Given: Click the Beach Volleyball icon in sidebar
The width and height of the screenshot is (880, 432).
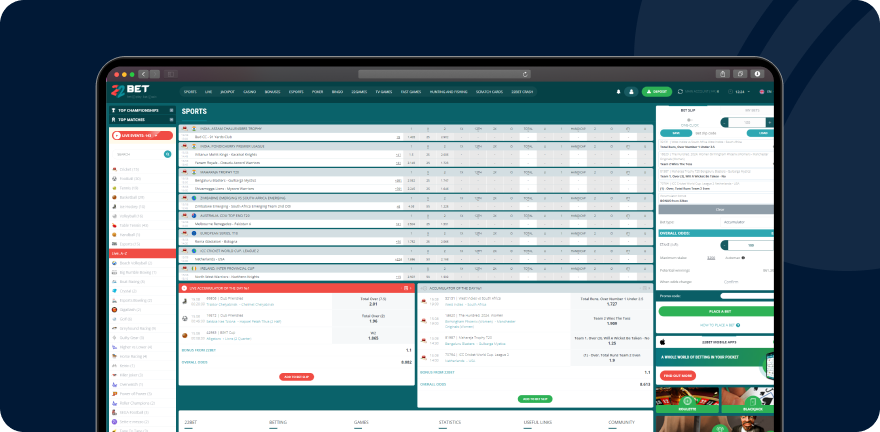Looking at the screenshot, I should pyautogui.click(x=114, y=263).
